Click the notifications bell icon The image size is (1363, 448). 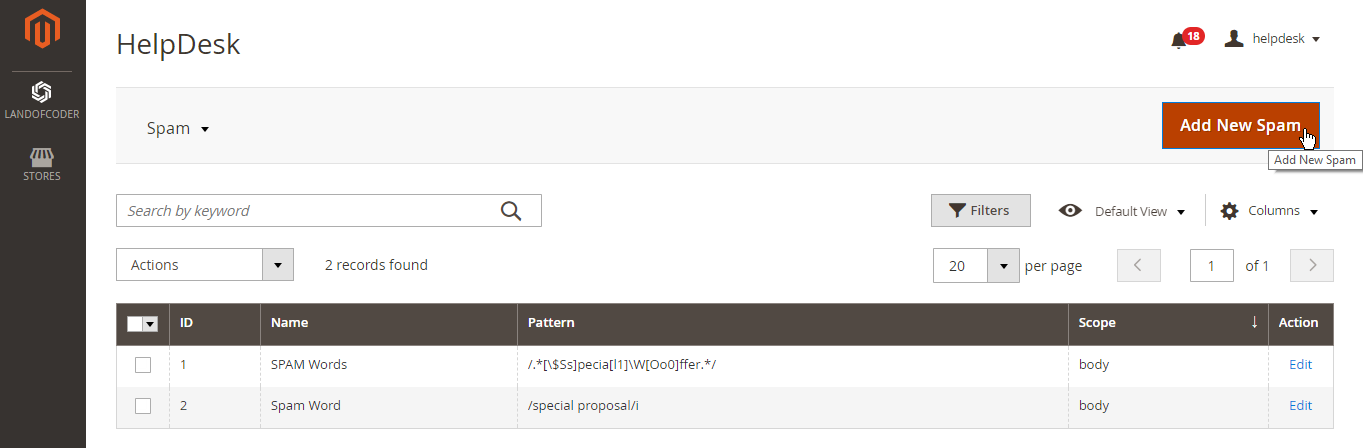click(1178, 40)
